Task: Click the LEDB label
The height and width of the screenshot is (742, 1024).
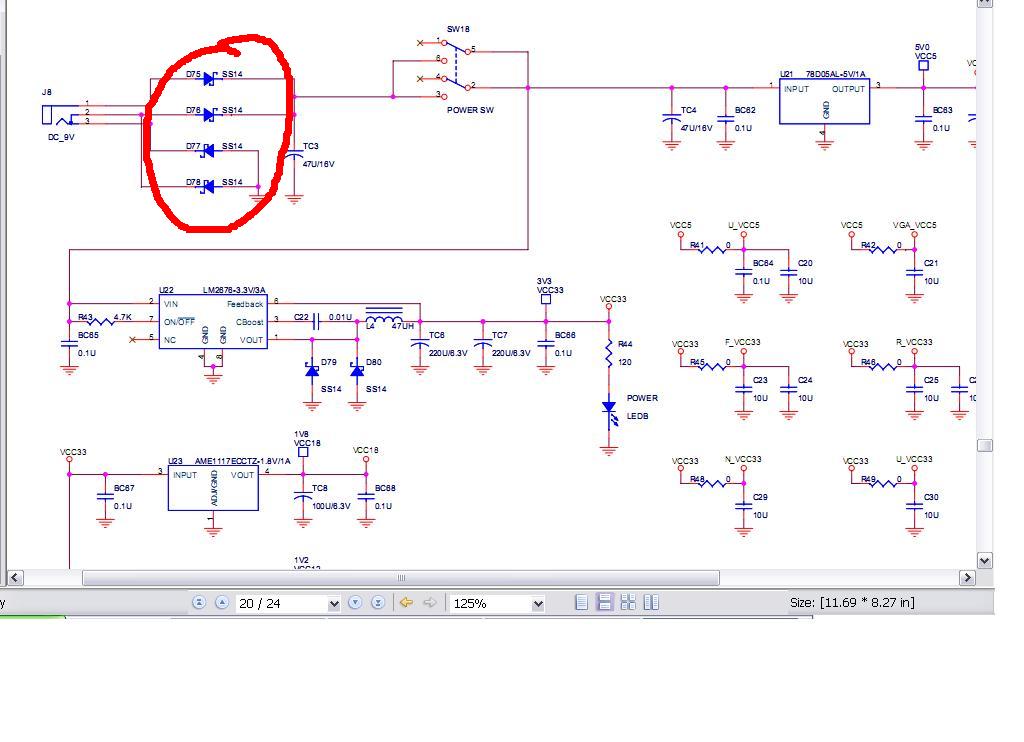Action: point(637,416)
